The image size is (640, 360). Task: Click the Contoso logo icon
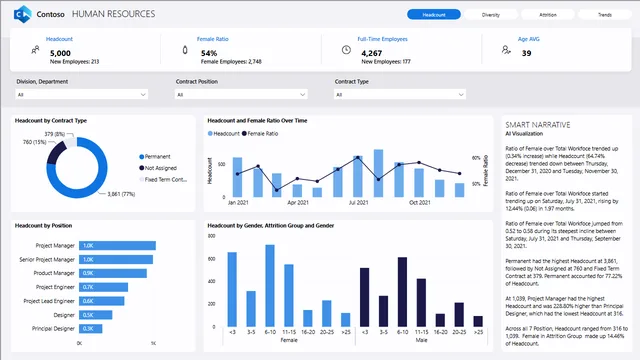coord(22,14)
